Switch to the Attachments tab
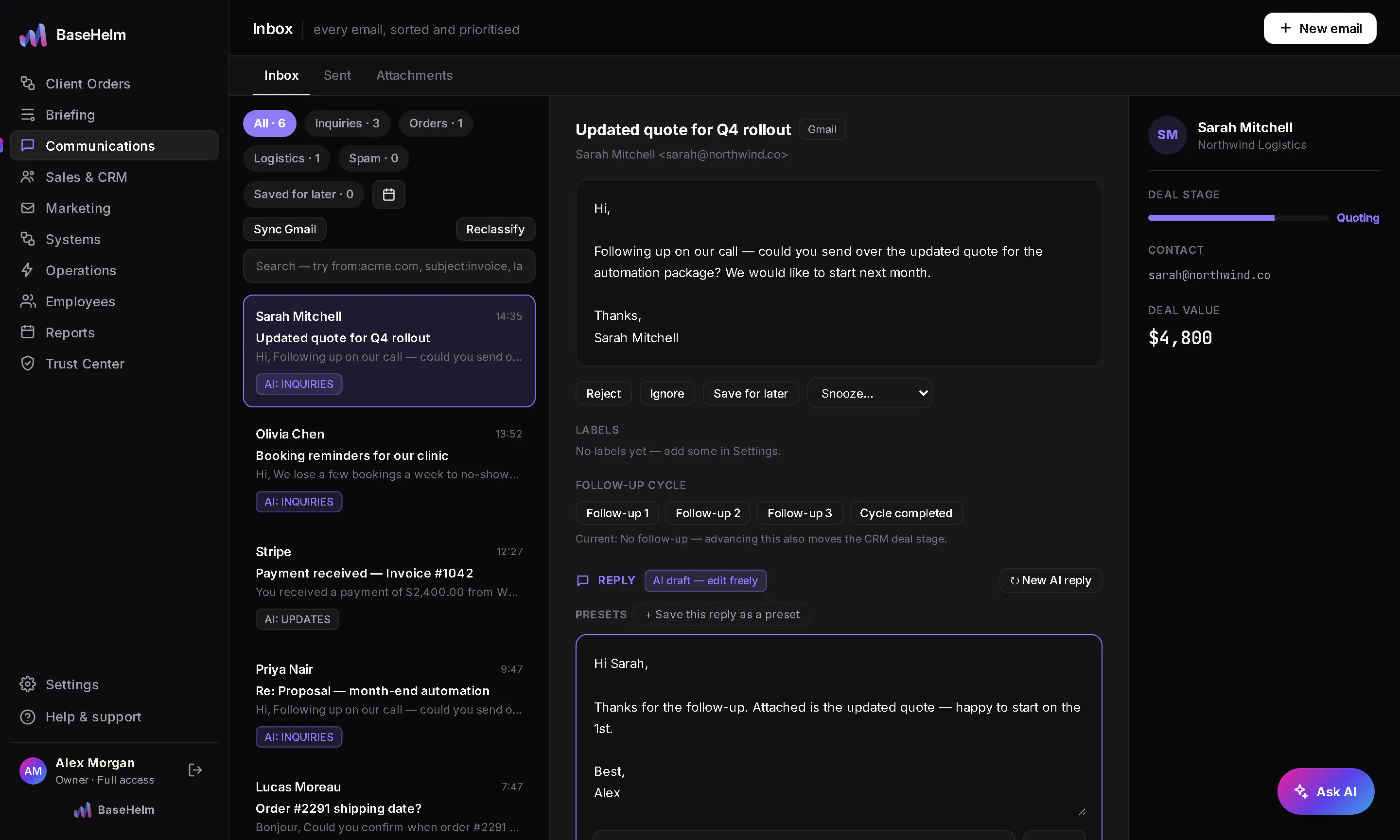This screenshot has width=1400, height=840. 414,75
